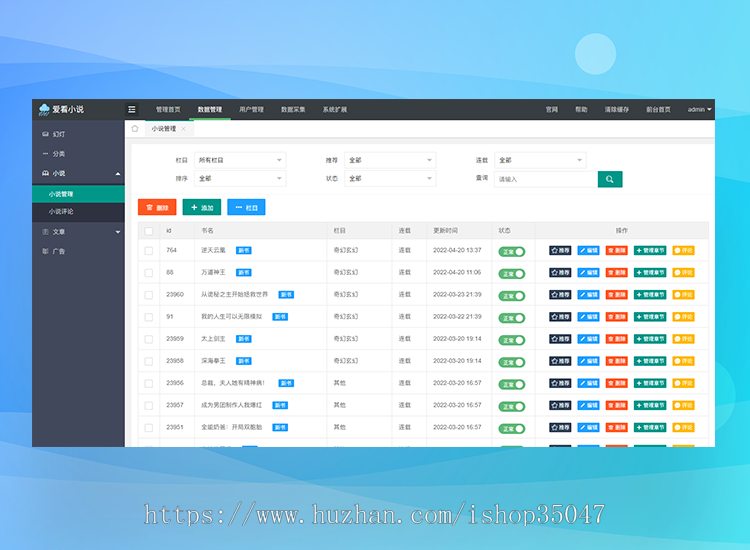Click 编辑 pencil button for row id 88
Image resolution: width=750 pixels, height=550 pixels.
(588, 273)
